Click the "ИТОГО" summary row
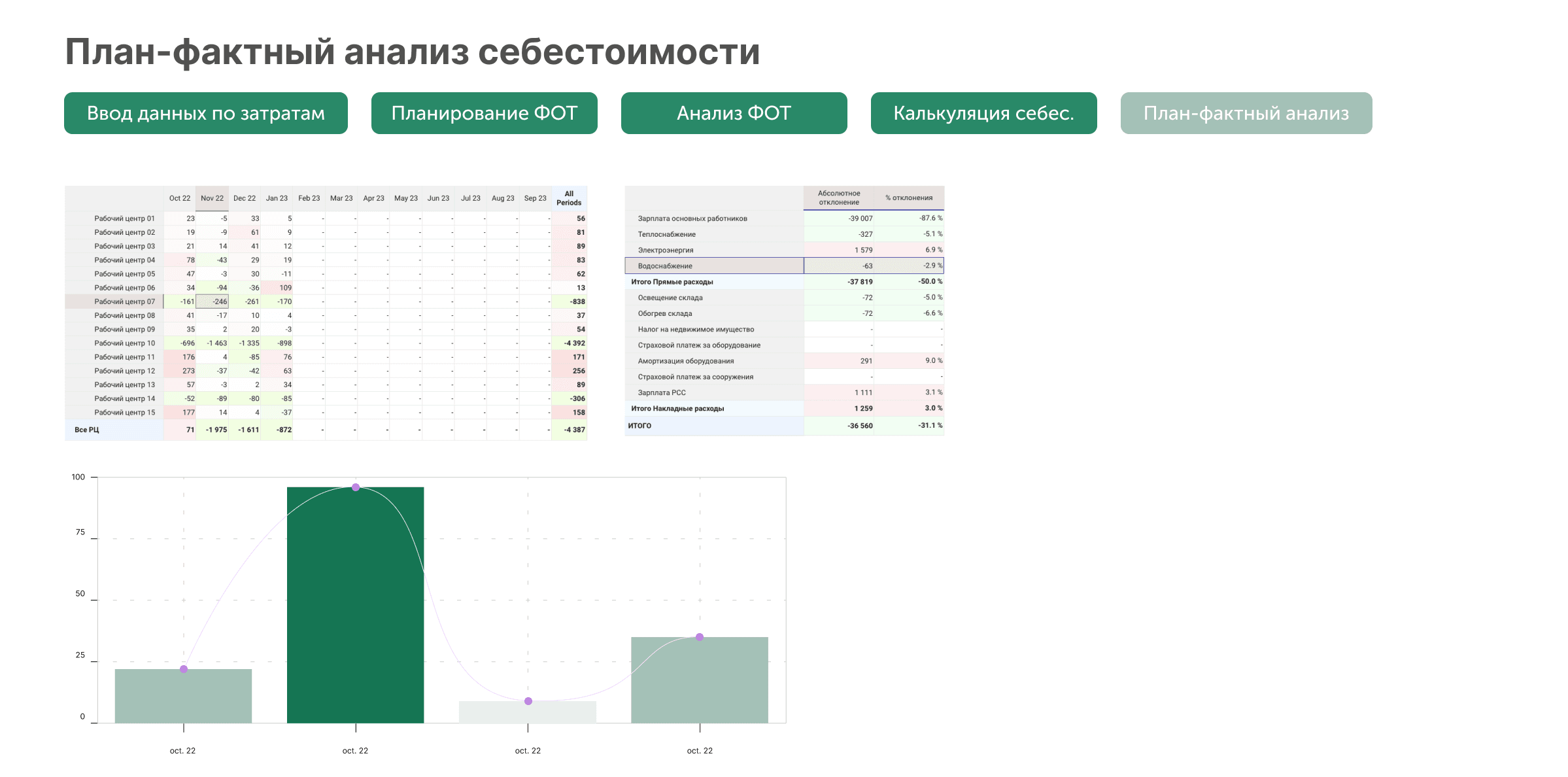Image resolution: width=1568 pixels, height=777 pixels. tap(639, 425)
